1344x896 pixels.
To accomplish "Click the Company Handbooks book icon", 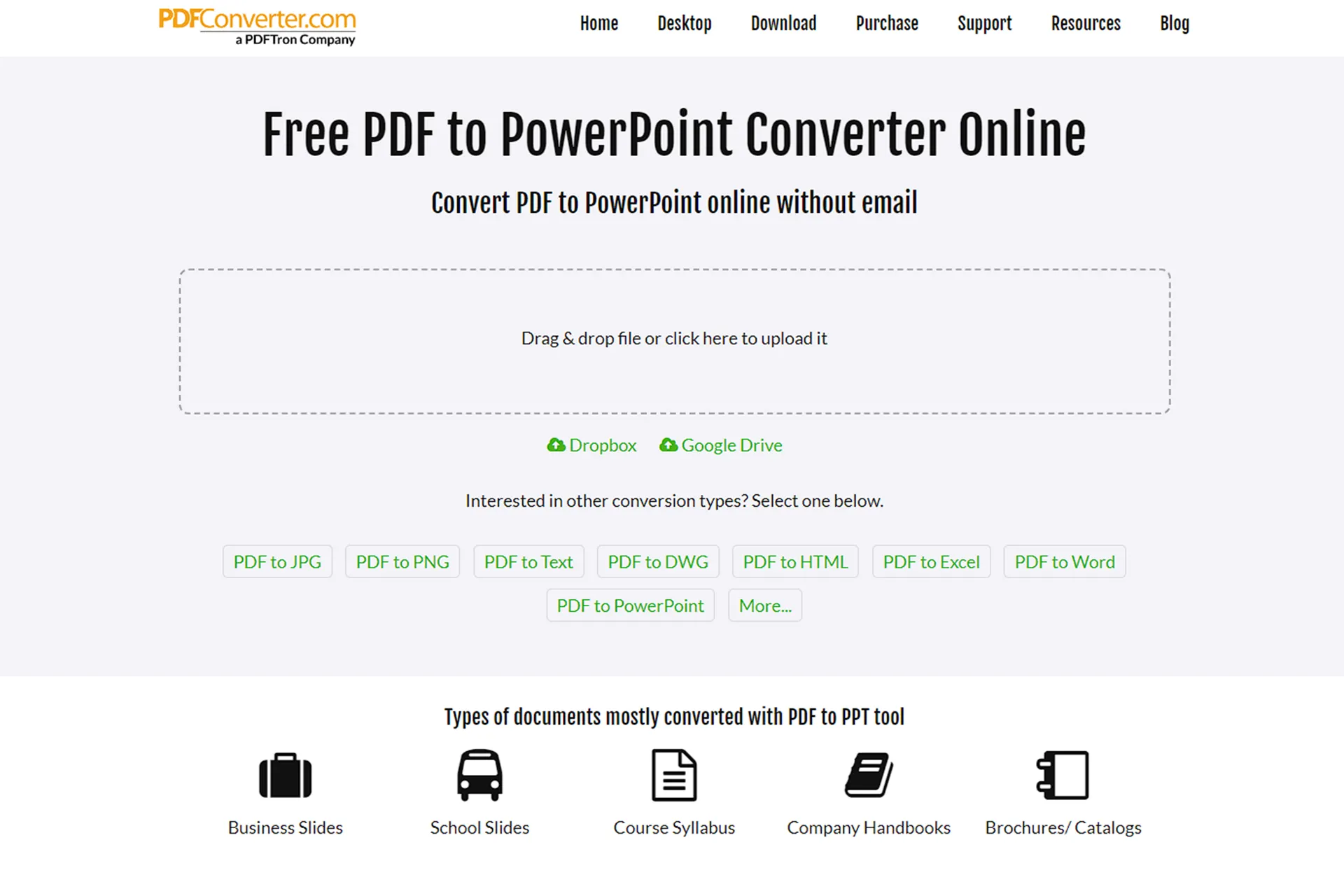I will [867, 775].
